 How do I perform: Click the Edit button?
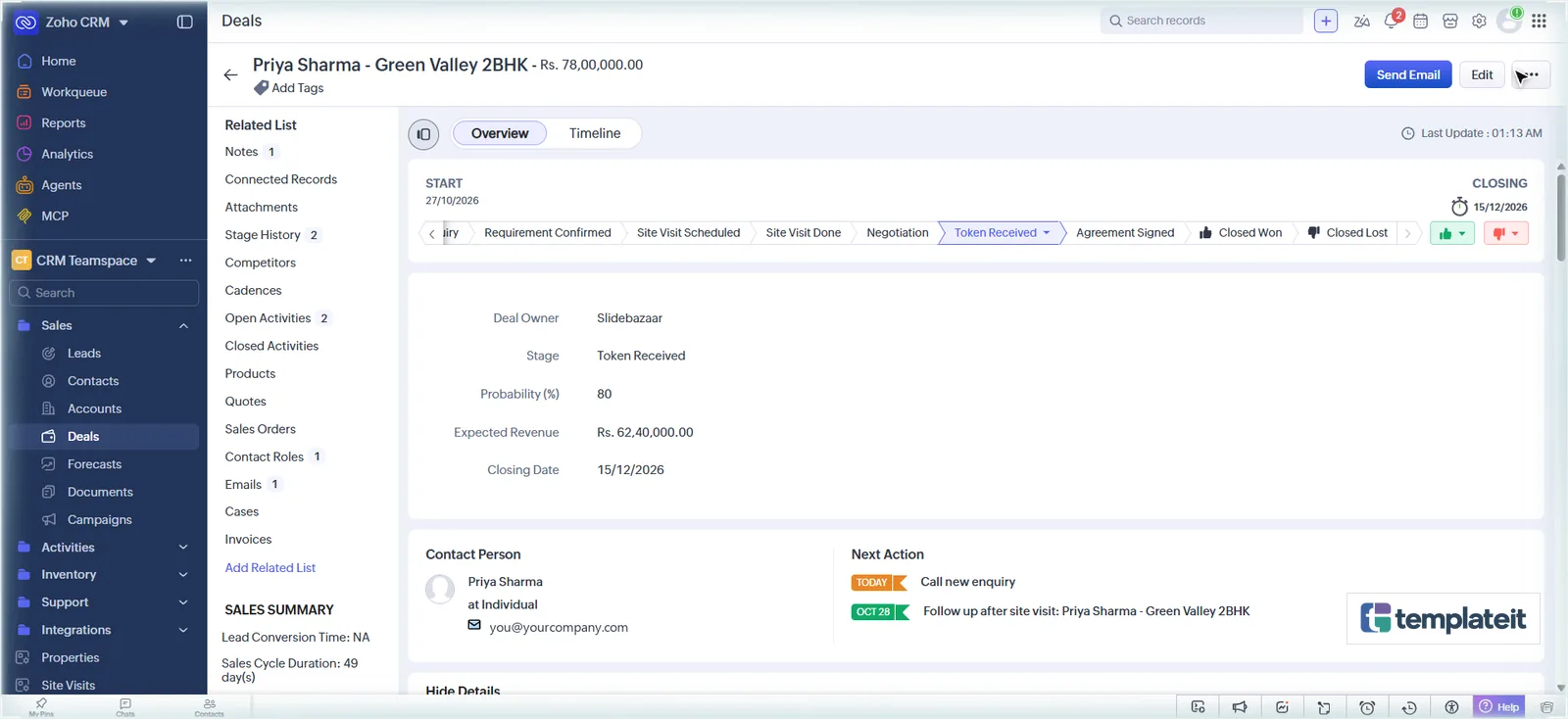[x=1482, y=74]
